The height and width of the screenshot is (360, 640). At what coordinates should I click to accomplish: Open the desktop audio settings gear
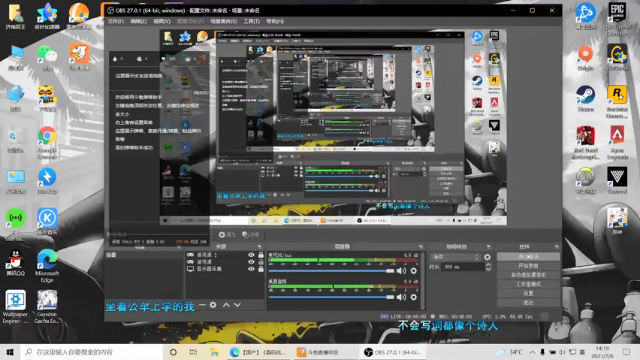pos(413,297)
